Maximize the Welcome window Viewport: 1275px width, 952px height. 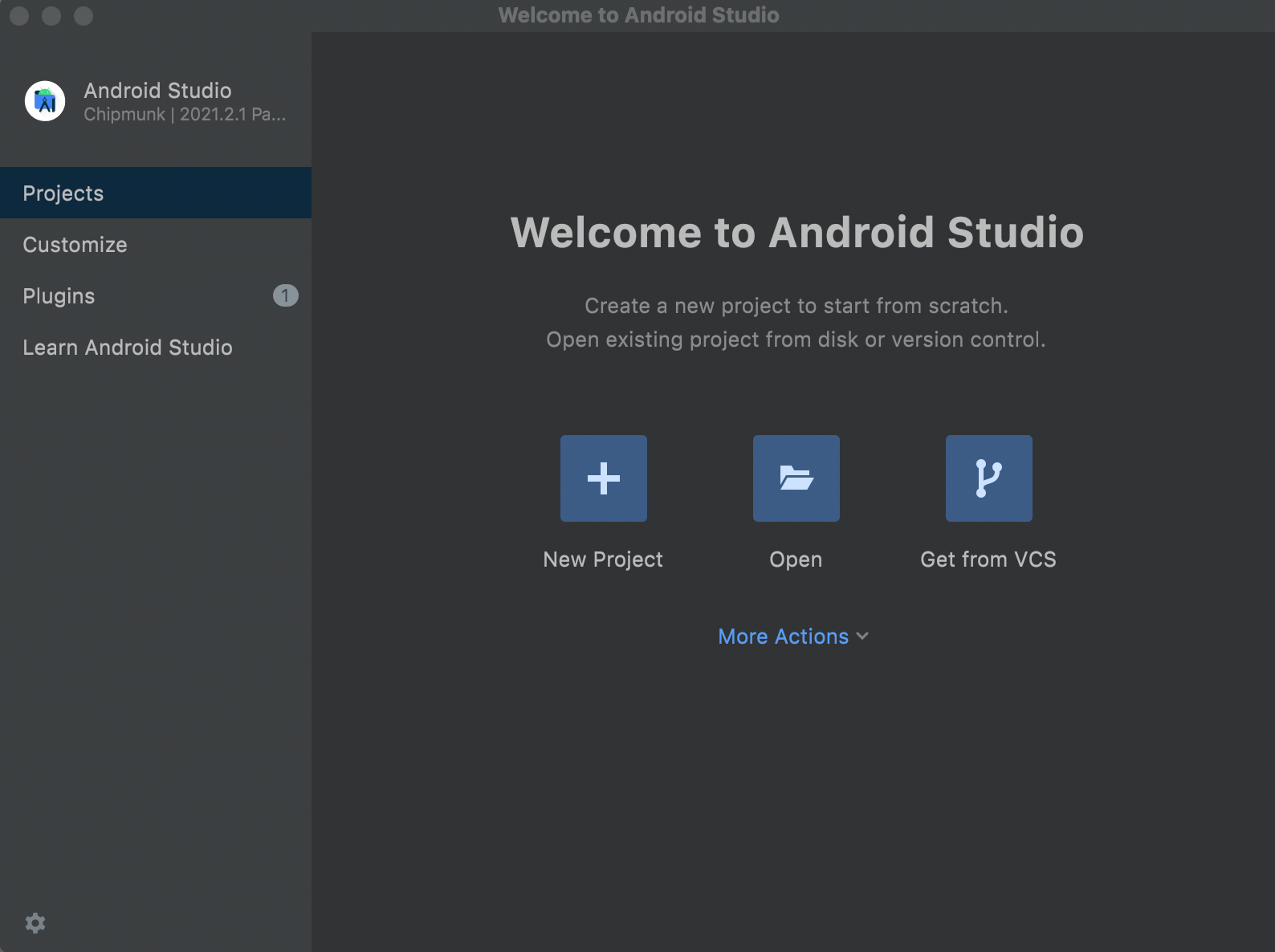tap(84, 16)
